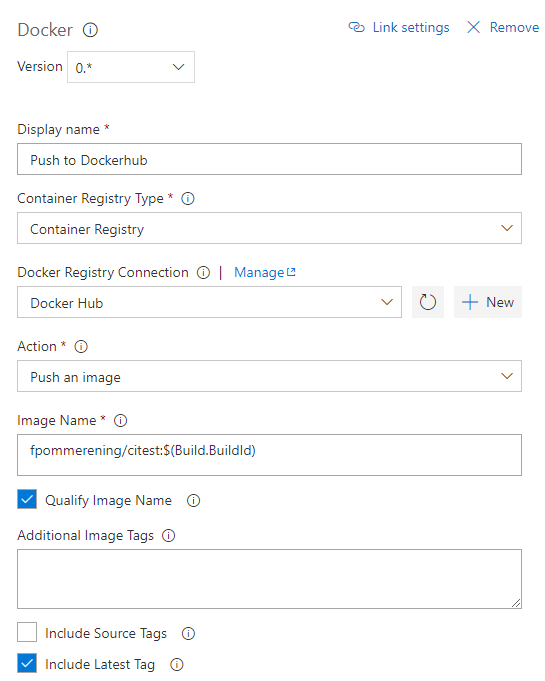
Task: Click info icon beside Docker Registry Connection
Action: pyautogui.click(x=203, y=272)
